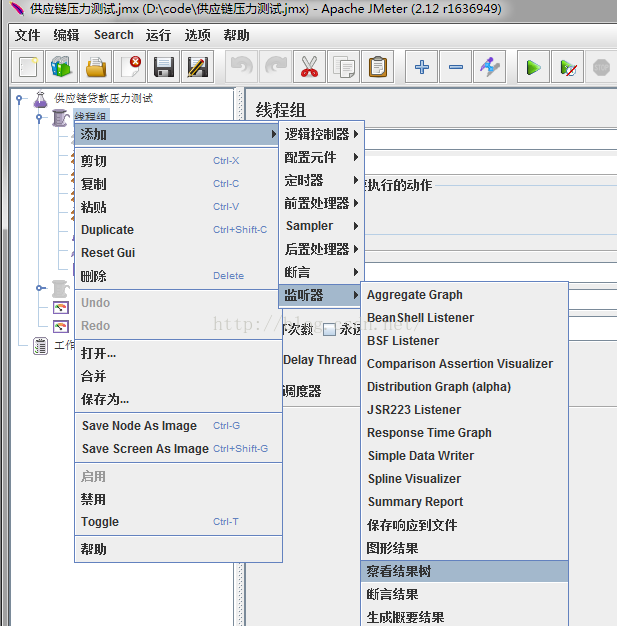Open the Templates toolbar icon
This screenshot has width=617, height=626.
point(62,67)
